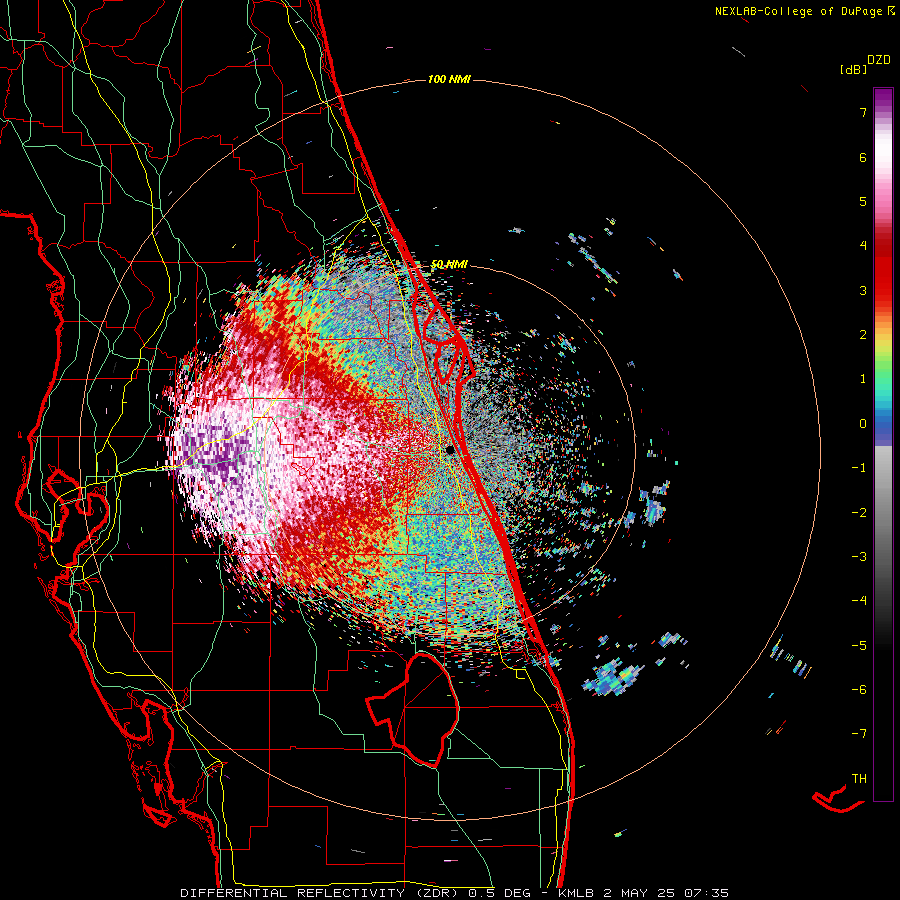900x900 pixels.
Task: Click the TH threshold label on scale
Action: pos(859,778)
